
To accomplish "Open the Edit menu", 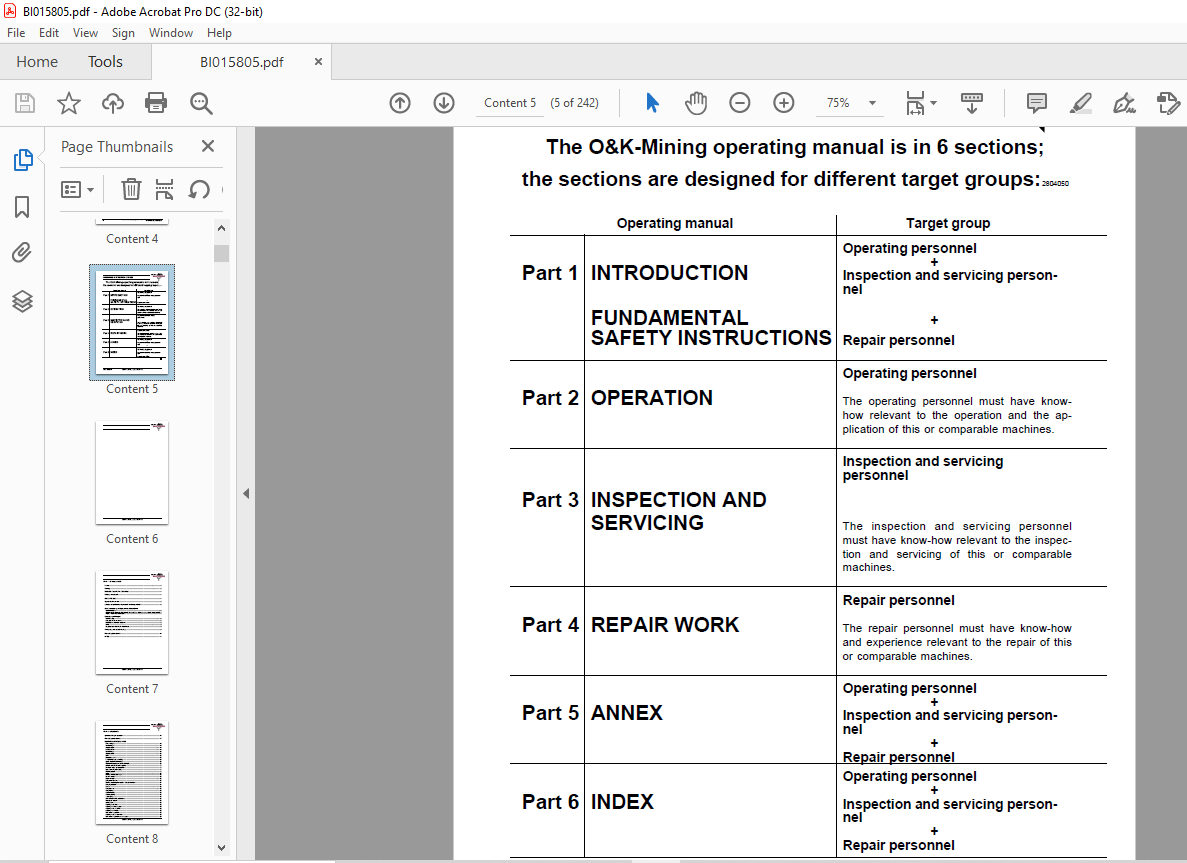I will pos(48,33).
